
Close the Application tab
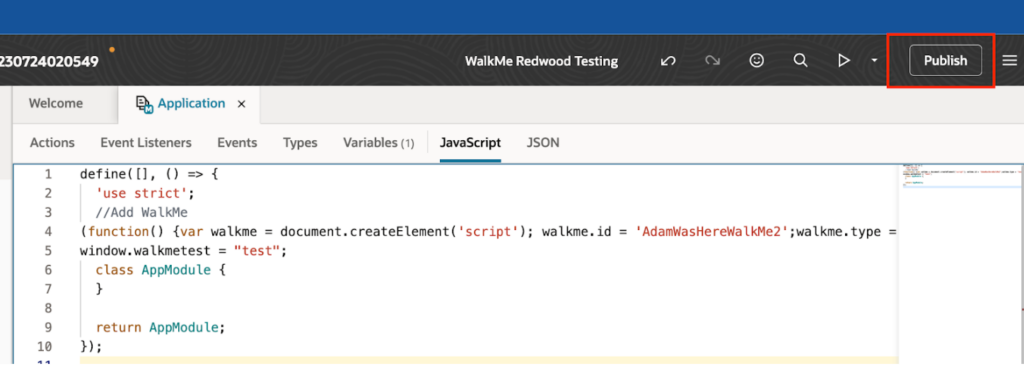(241, 104)
